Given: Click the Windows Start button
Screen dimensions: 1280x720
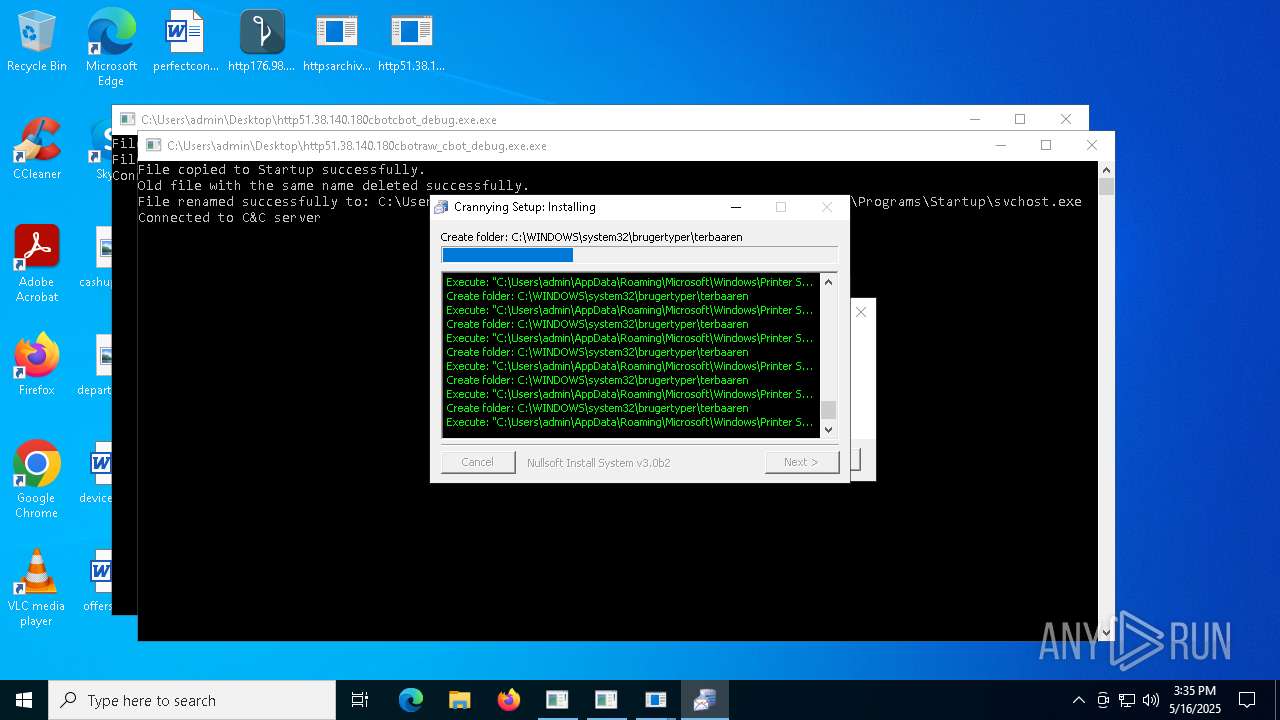Looking at the screenshot, I should click(x=24, y=700).
